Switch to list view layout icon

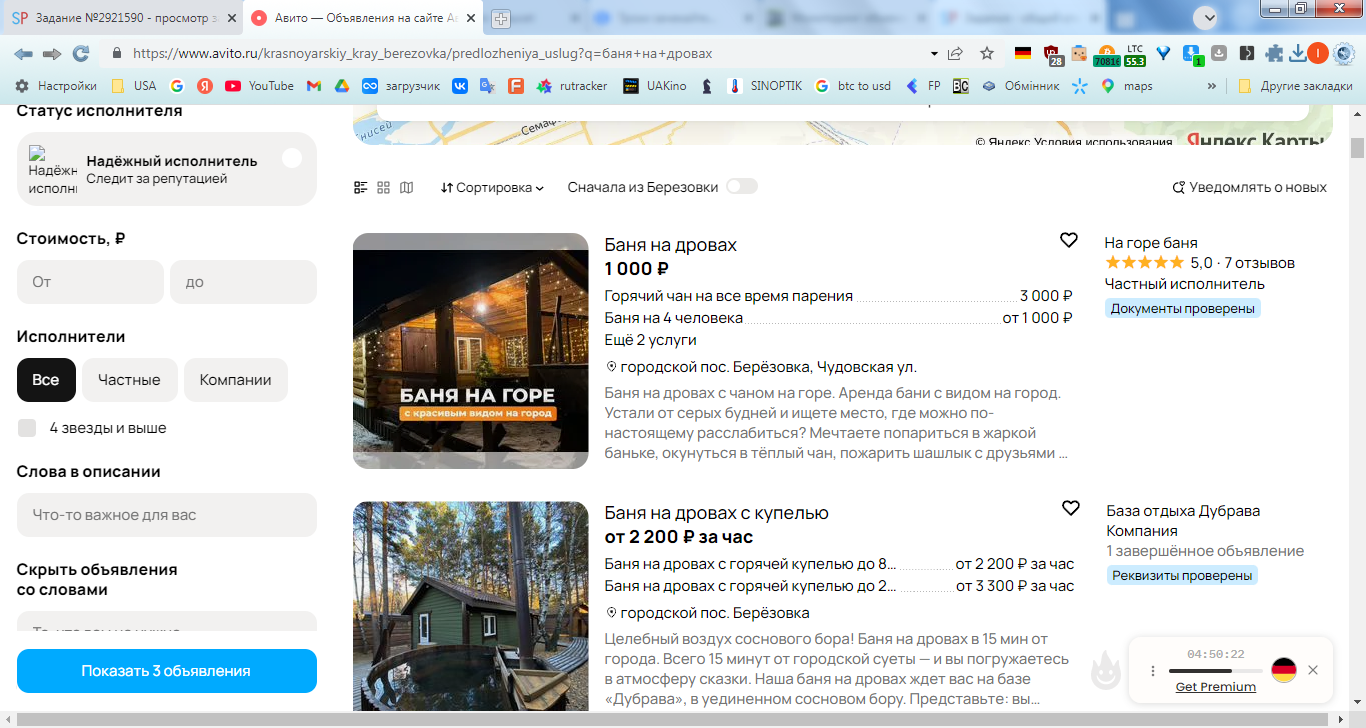pyautogui.click(x=361, y=187)
